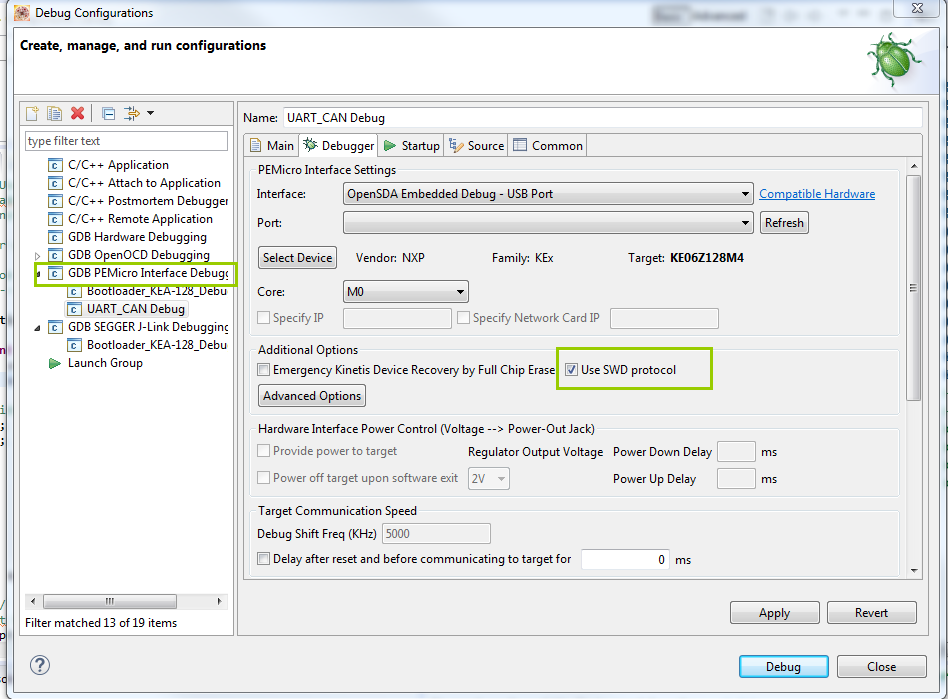This screenshot has width=948, height=699.
Task: Switch to the Common tab
Action: [x=548, y=146]
